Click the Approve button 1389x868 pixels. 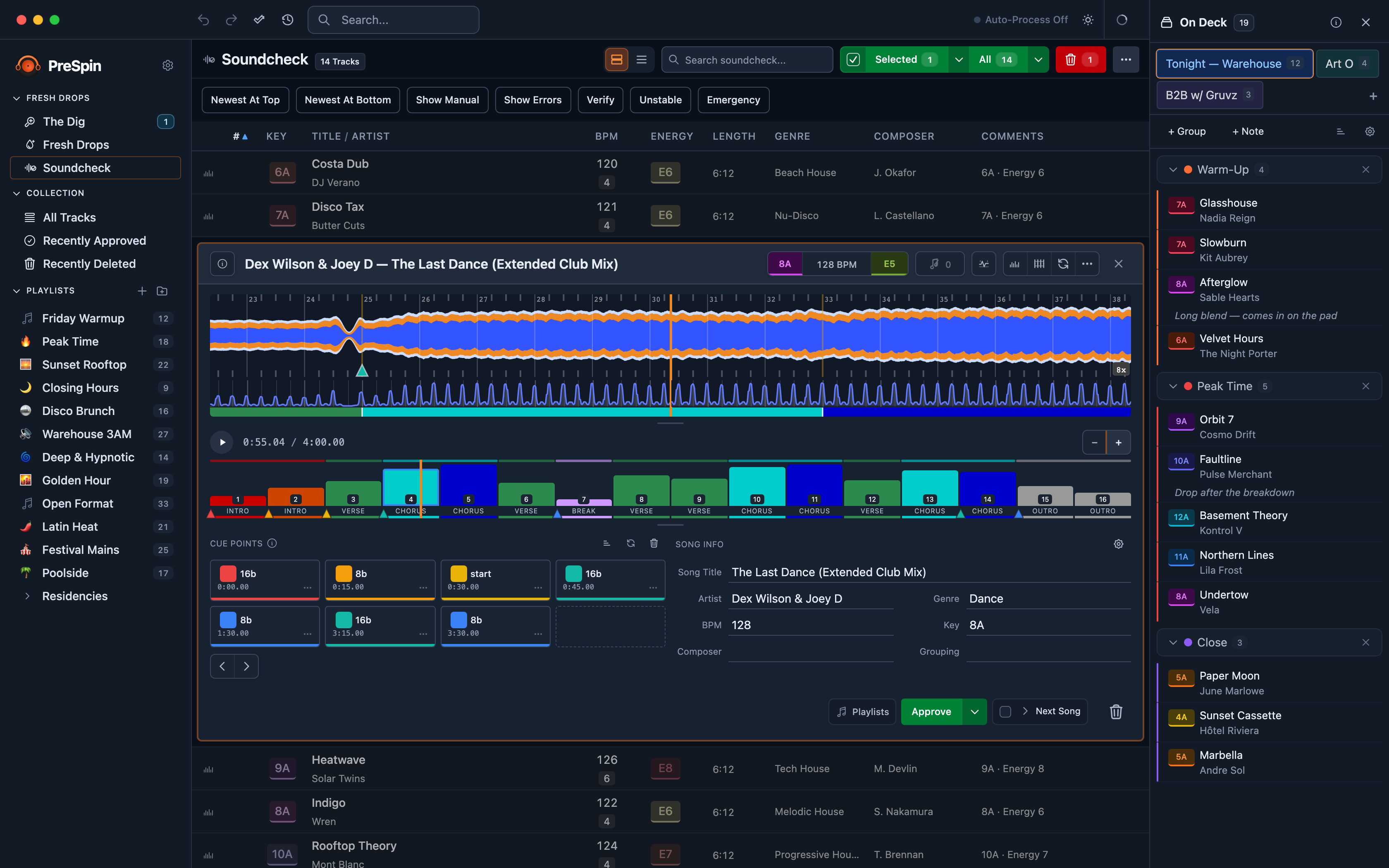tap(931, 712)
